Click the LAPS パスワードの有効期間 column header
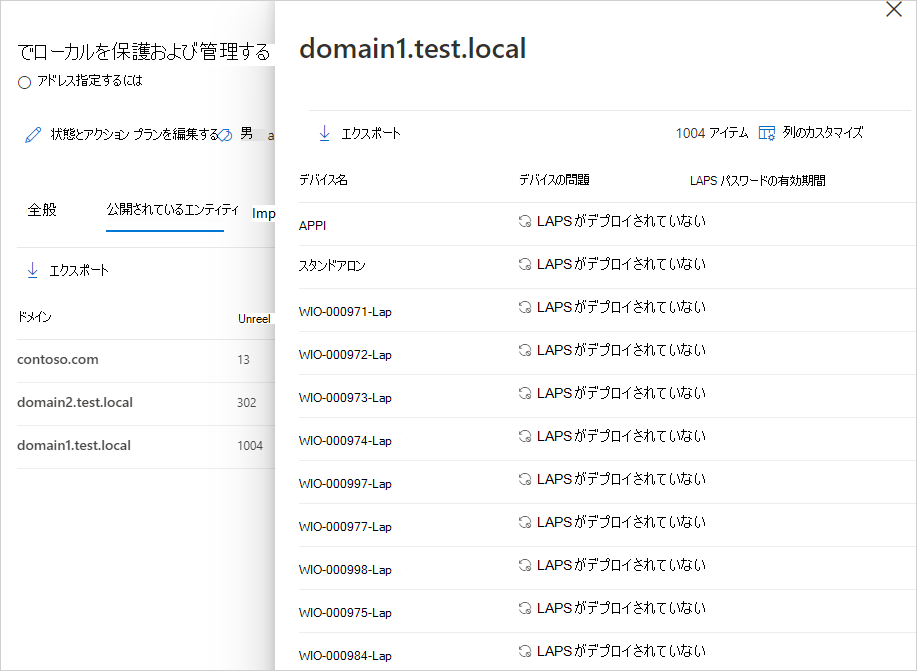The height and width of the screenshot is (671, 917). click(757, 181)
